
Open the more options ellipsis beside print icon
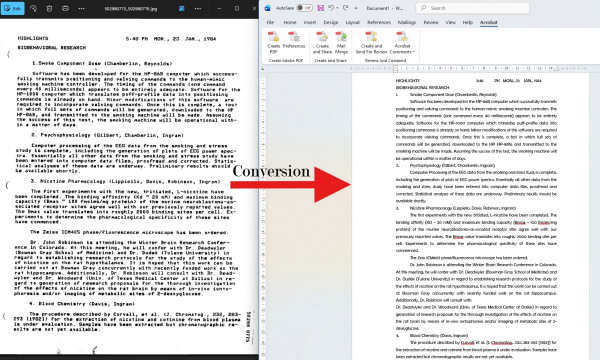(82, 8)
